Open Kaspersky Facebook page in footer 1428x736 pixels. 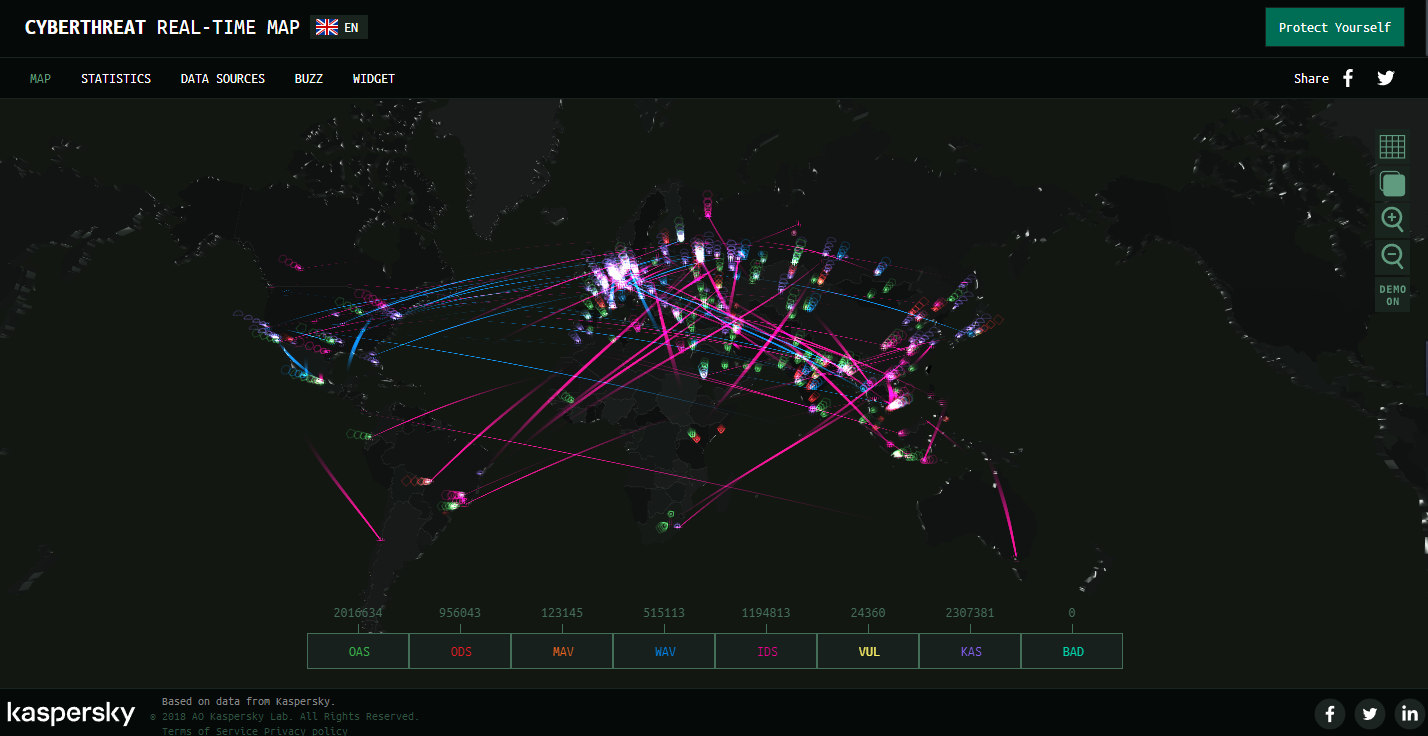pyautogui.click(x=1329, y=713)
